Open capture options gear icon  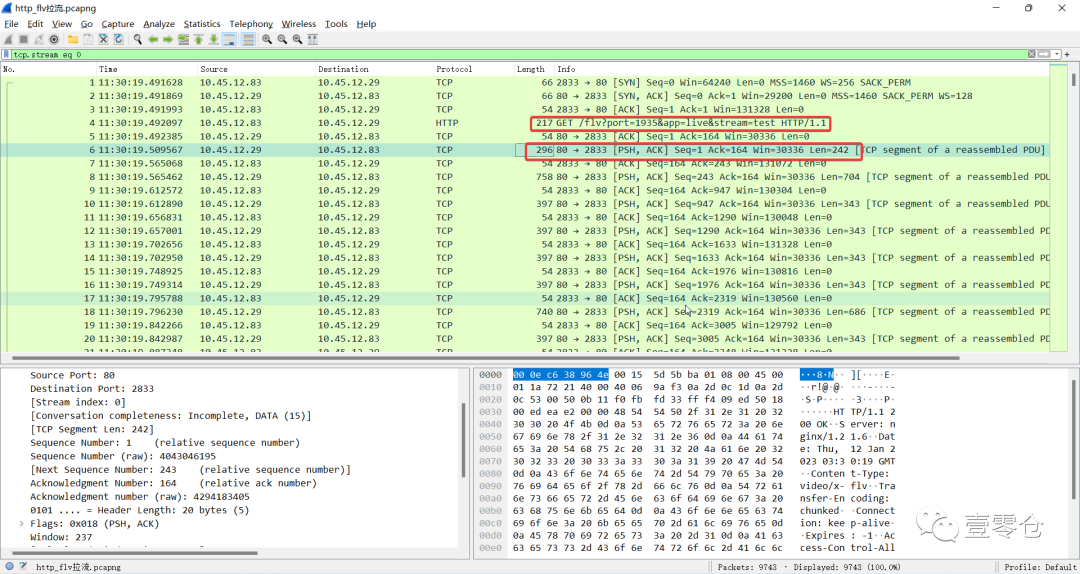point(55,39)
